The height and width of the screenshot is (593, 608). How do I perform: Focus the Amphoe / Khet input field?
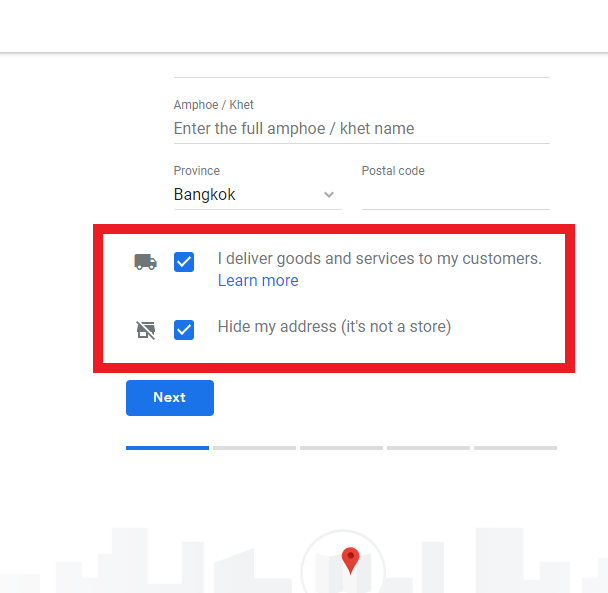pos(362,129)
